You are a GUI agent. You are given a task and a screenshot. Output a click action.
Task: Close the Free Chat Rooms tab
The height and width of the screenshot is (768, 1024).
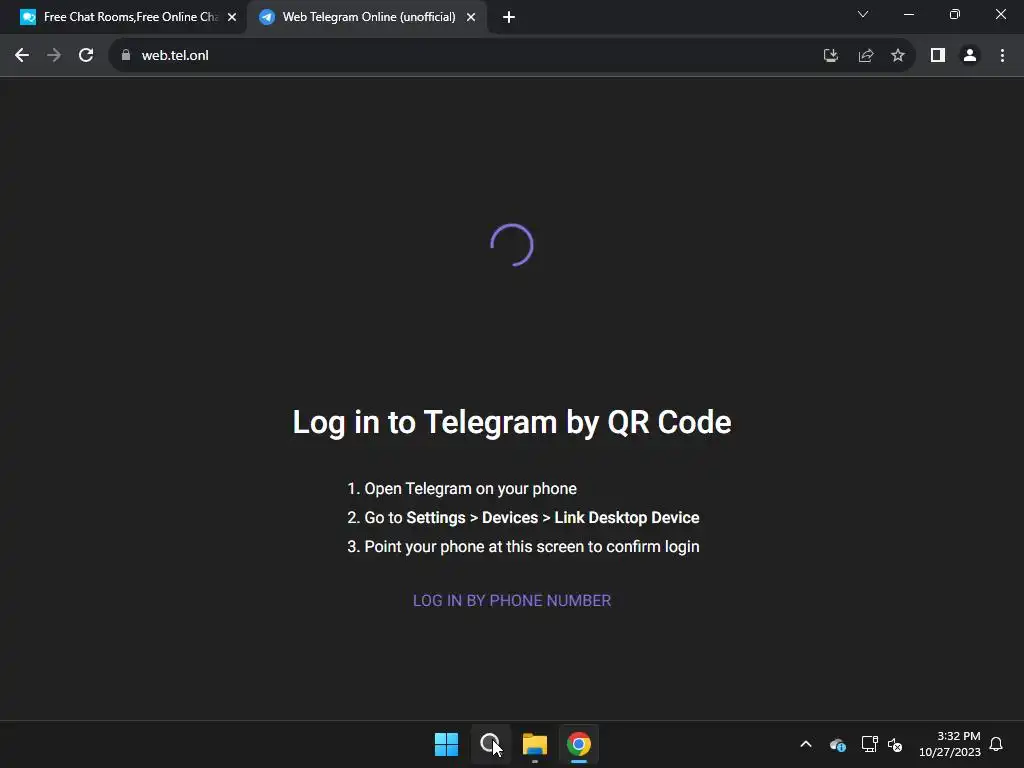[232, 17]
